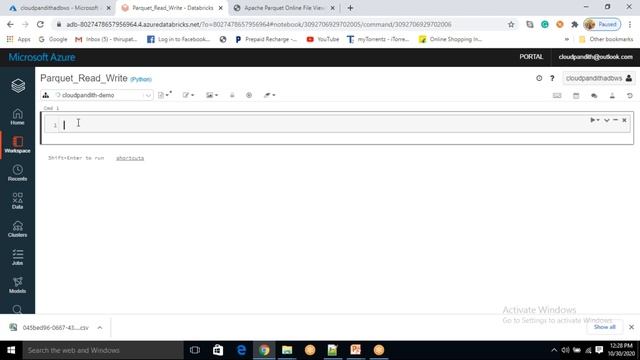Open the Help question mark icon

tap(552, 78)
